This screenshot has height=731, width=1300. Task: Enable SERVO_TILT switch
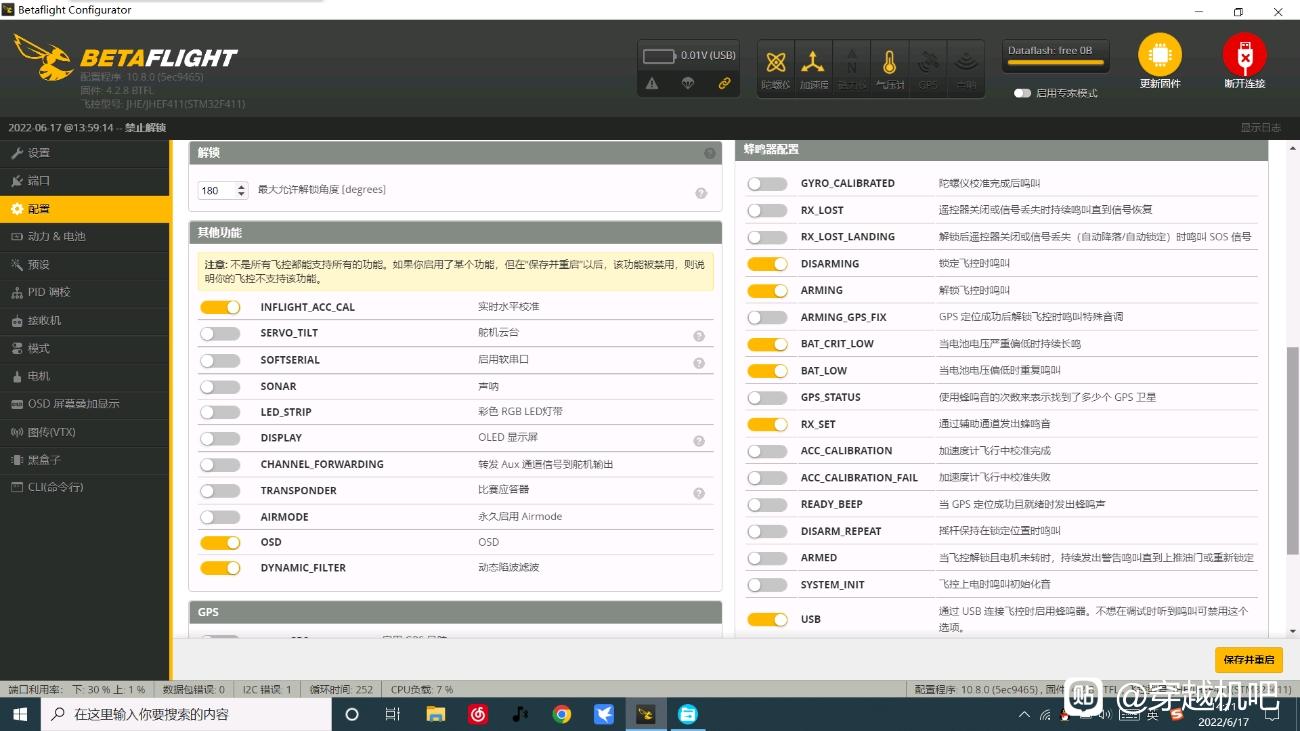[220, 333]
